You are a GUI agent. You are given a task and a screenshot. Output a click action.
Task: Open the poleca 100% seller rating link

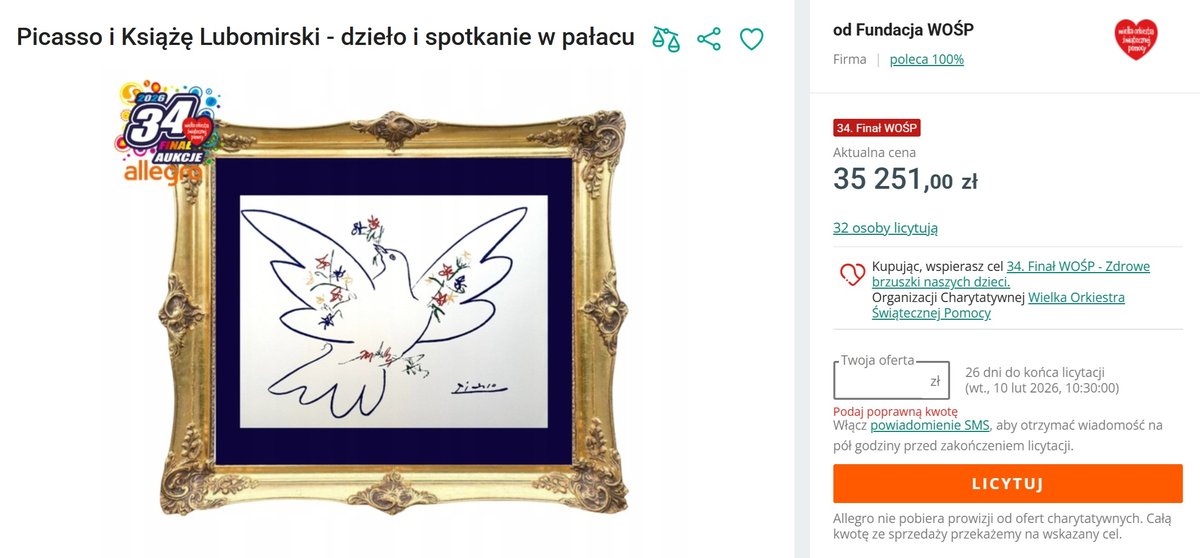coord(926,59)
